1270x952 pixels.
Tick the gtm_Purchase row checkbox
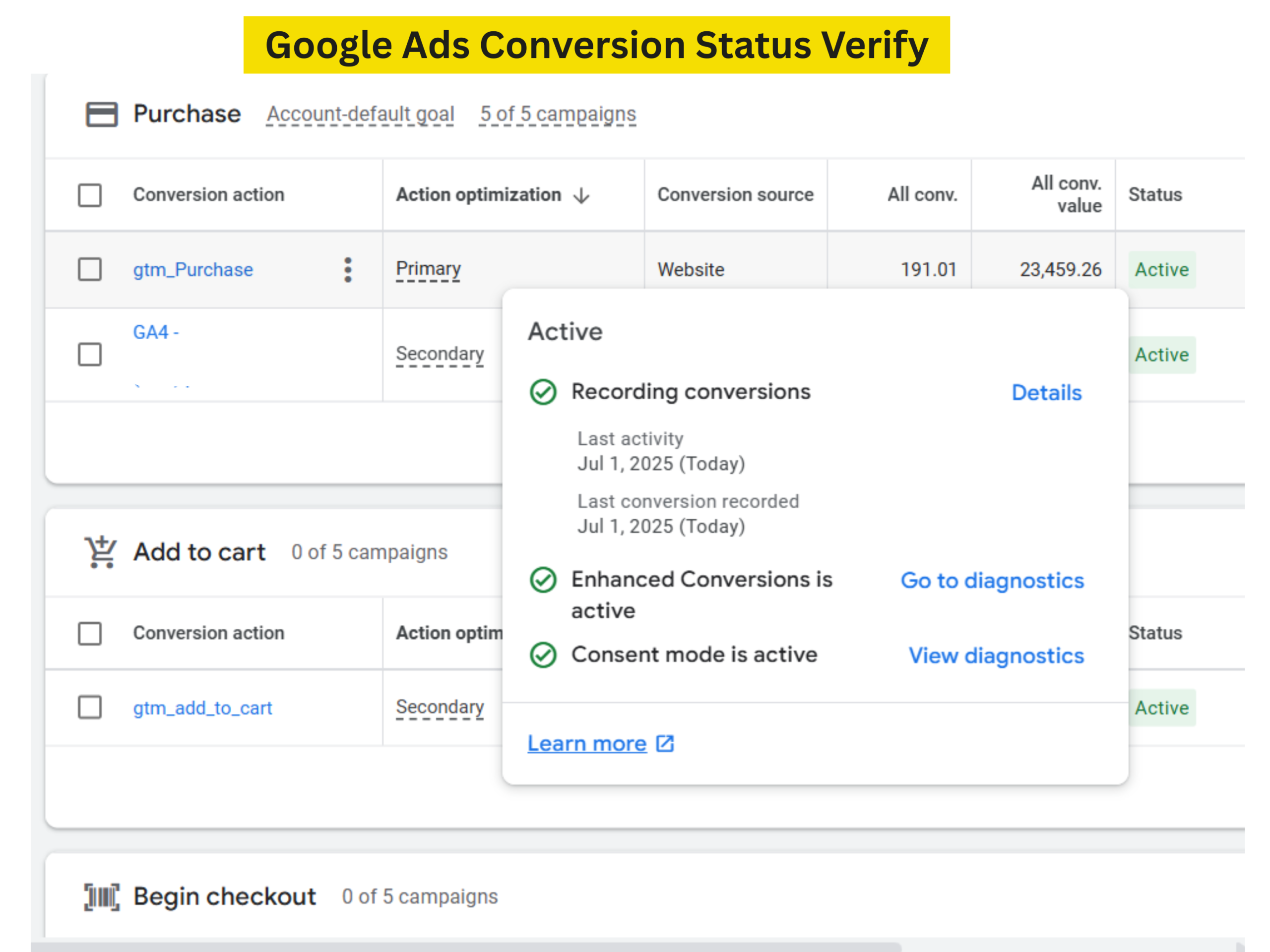coord(90,269)
